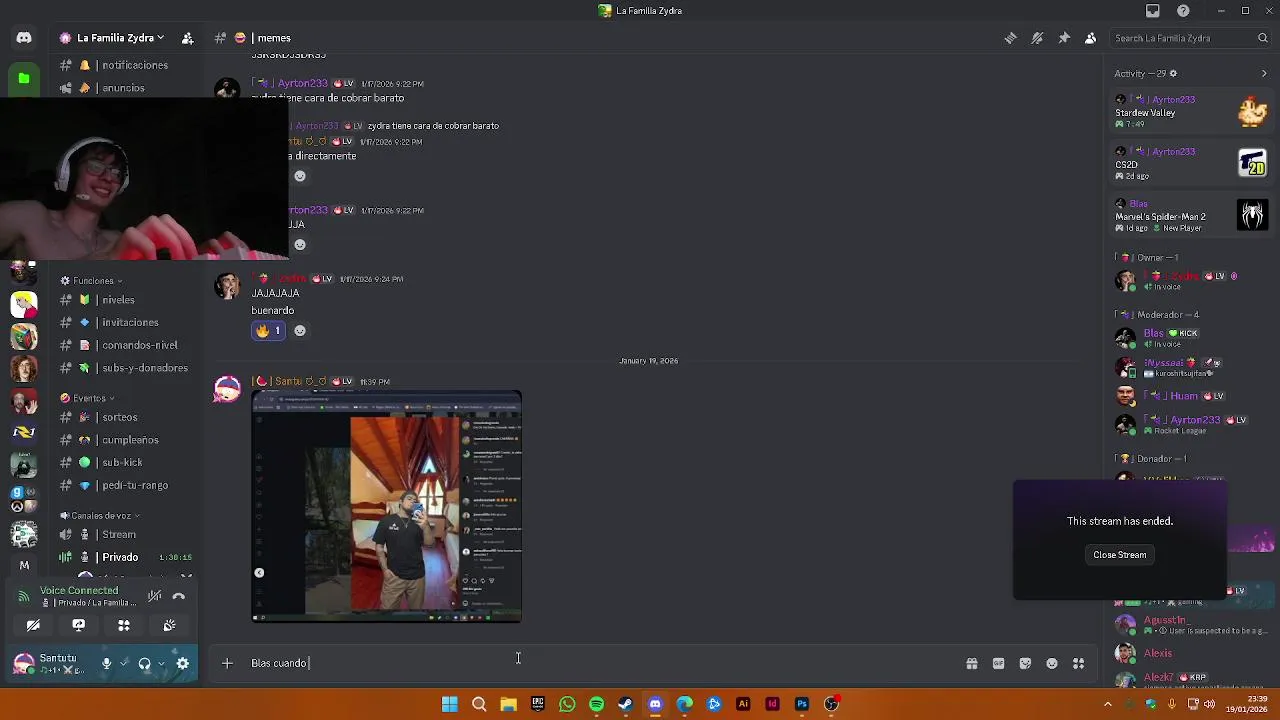Open notification settings bell icon
The height and width of the screenshot is (720, 1280).
click(1037, 38)
